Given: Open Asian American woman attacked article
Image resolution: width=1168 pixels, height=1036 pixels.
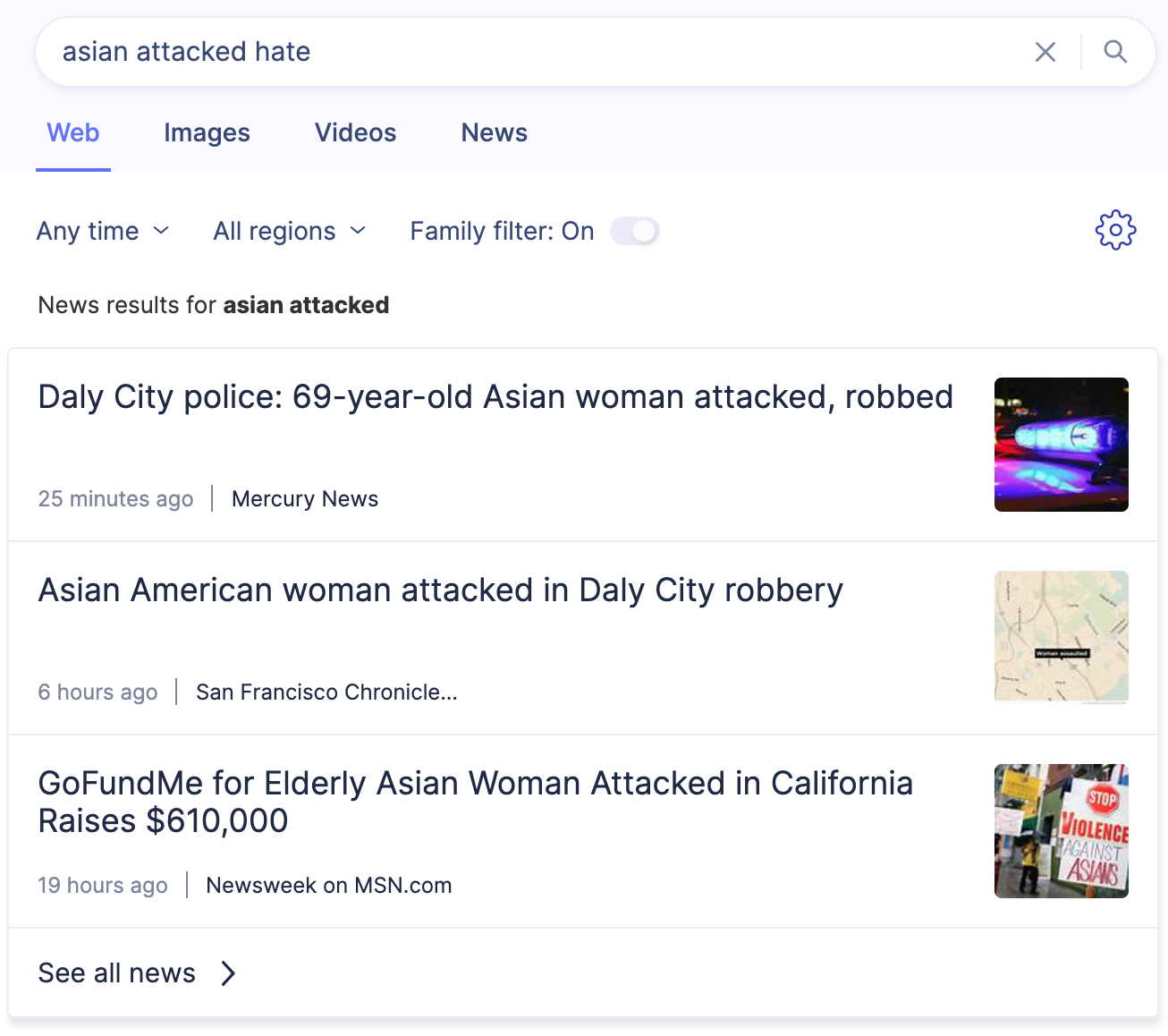Looking at the screenshot, I should [x=440, y=590].
